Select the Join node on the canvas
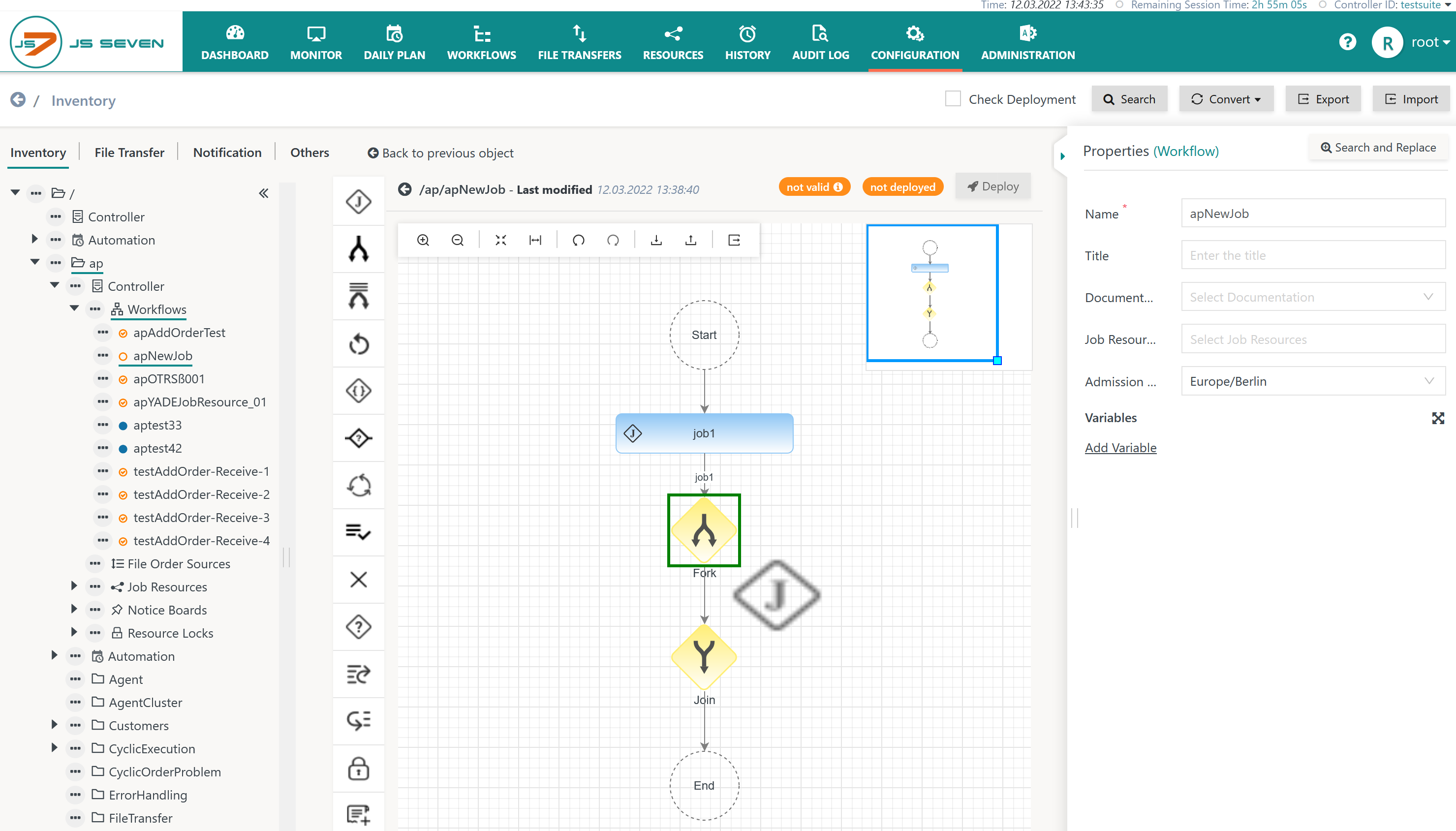 point(704,657)
